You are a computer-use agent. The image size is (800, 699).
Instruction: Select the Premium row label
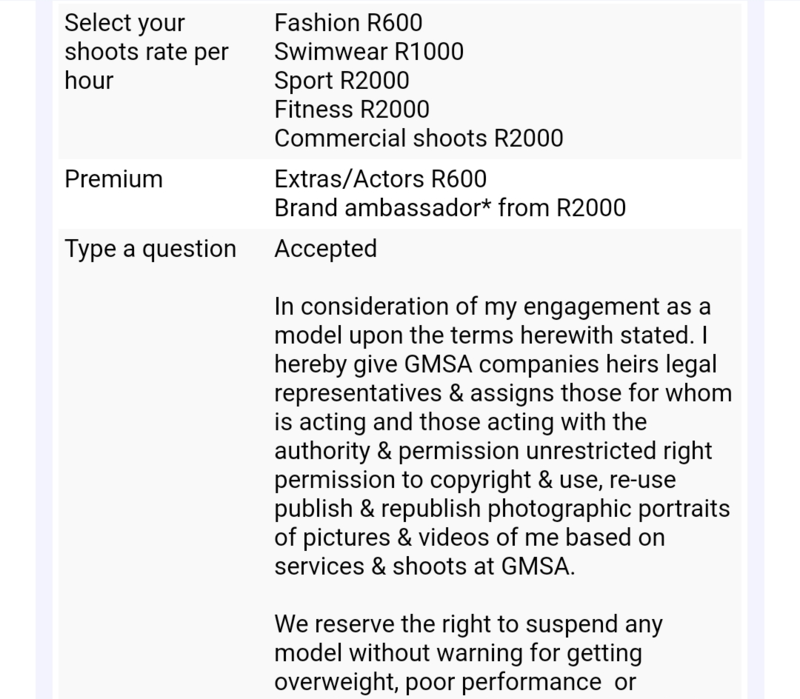click(x=113, y=179)
